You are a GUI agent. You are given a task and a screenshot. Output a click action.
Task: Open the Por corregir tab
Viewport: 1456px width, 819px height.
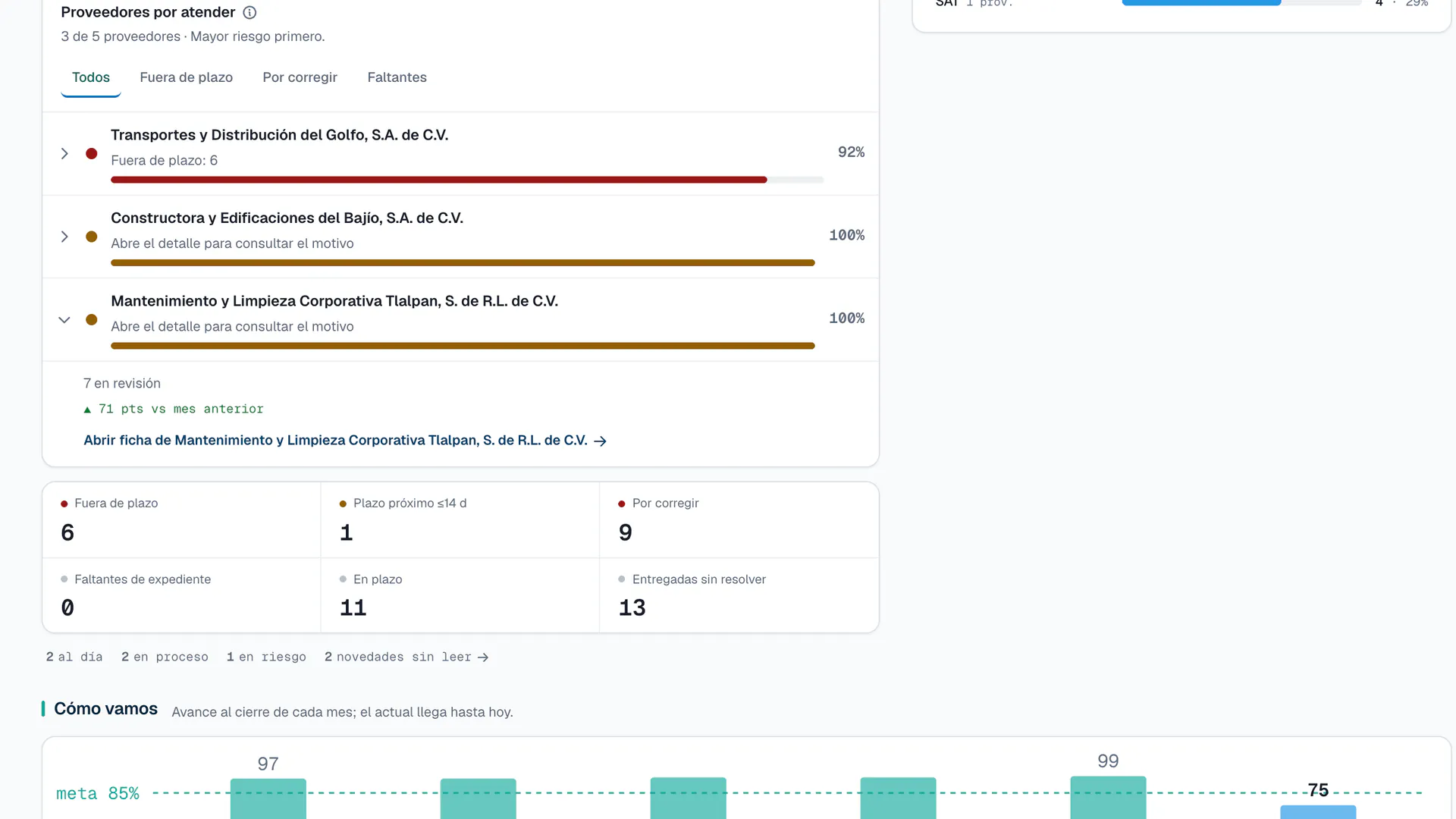click(300, 77)
